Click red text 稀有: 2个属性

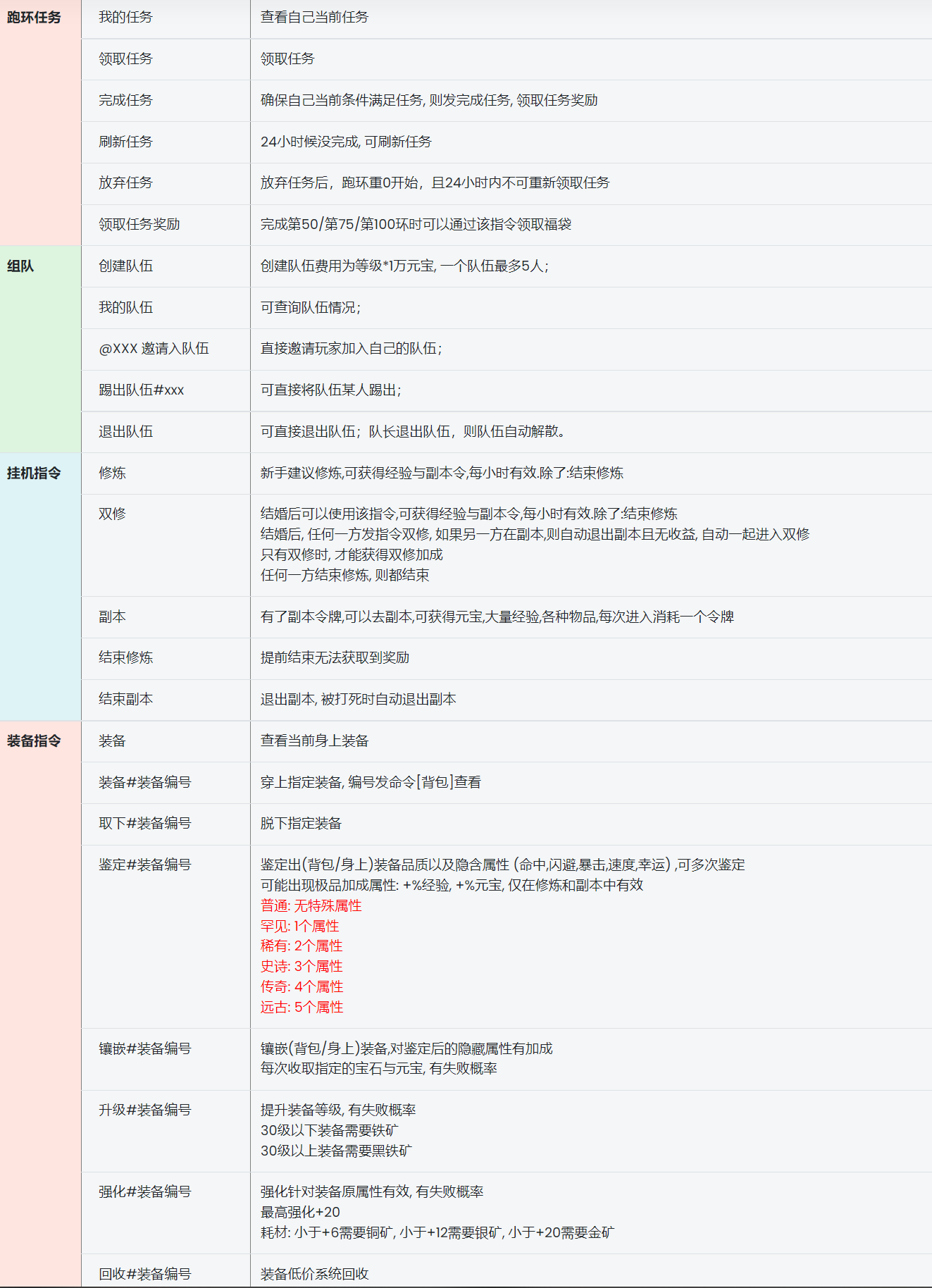302,946
